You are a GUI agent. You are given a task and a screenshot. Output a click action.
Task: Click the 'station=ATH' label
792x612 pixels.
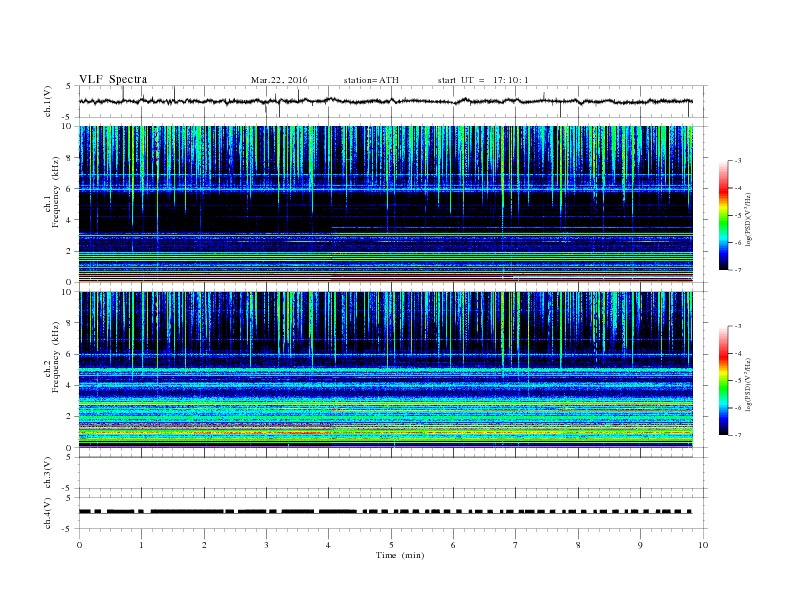tap(371, 80)
